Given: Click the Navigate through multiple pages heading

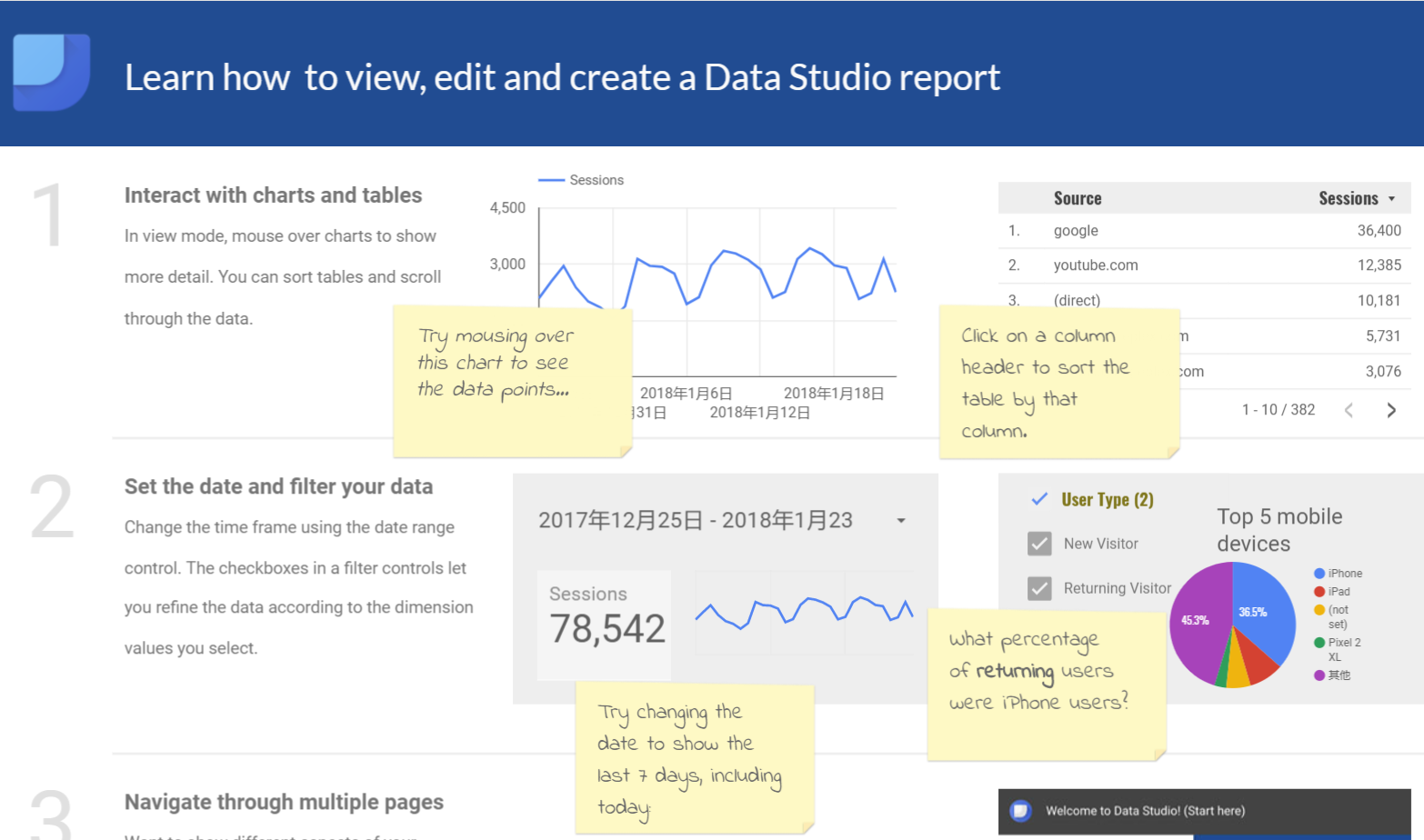Looking at the screenshot, I should pos(283,802).
